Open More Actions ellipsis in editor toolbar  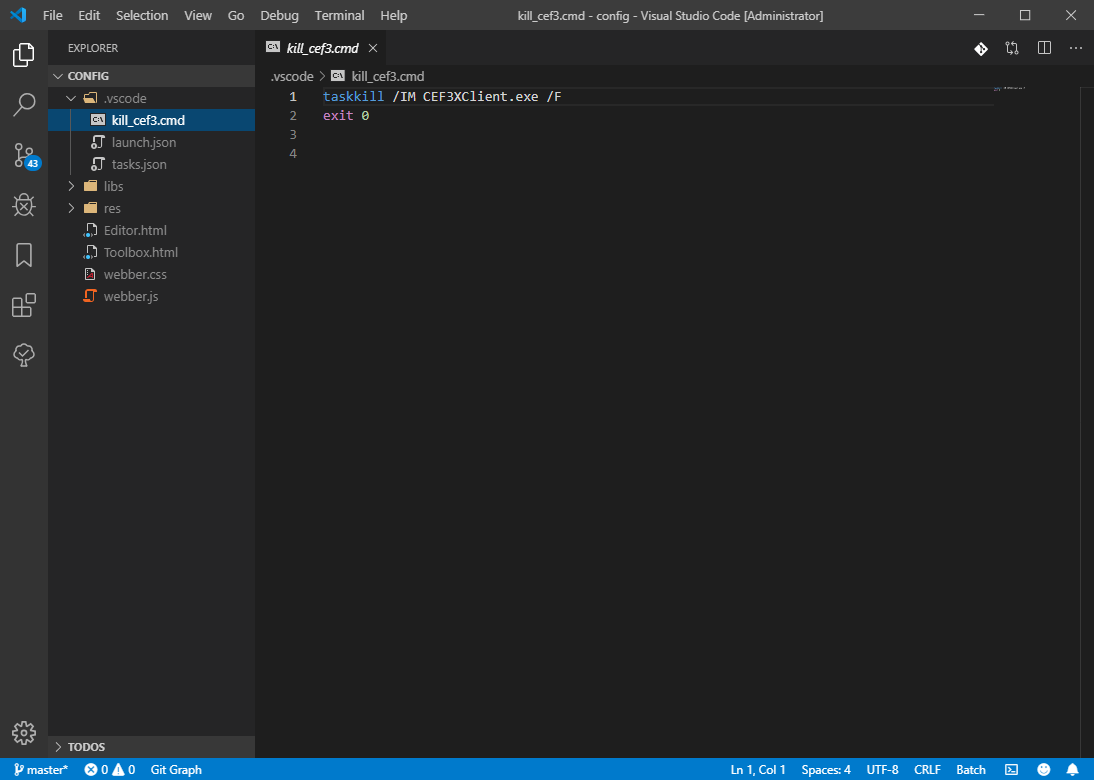1076,48
